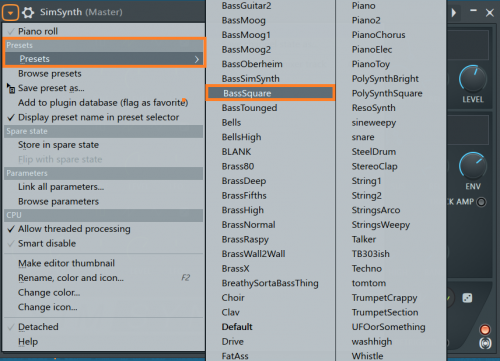
Task: Pick the PolySynthBright preset
Action: [x=385, y=79]
